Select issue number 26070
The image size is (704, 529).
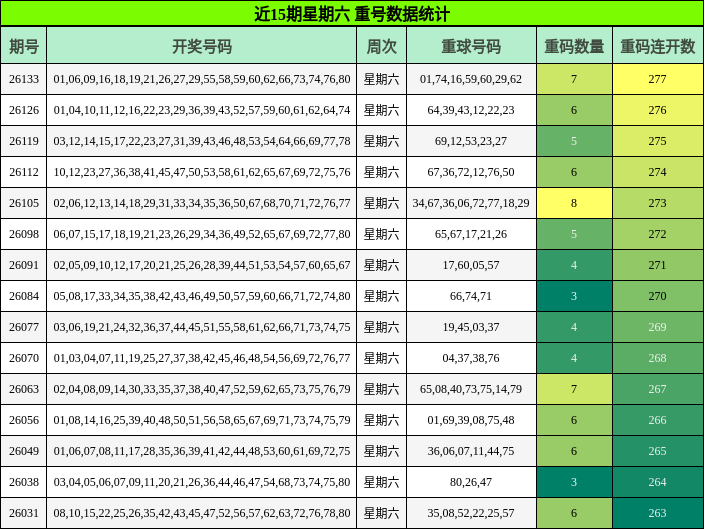pyautogui.click(x=24, y=358)
